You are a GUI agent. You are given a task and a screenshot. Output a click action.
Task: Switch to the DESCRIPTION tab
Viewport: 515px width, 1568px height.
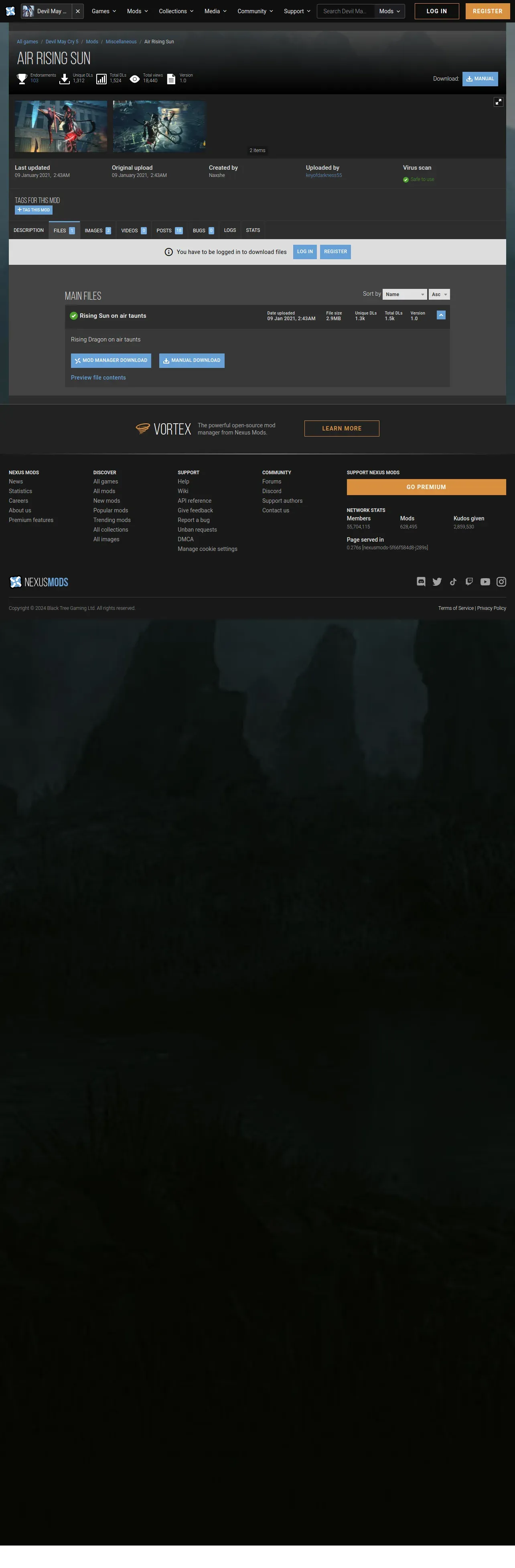28,230
